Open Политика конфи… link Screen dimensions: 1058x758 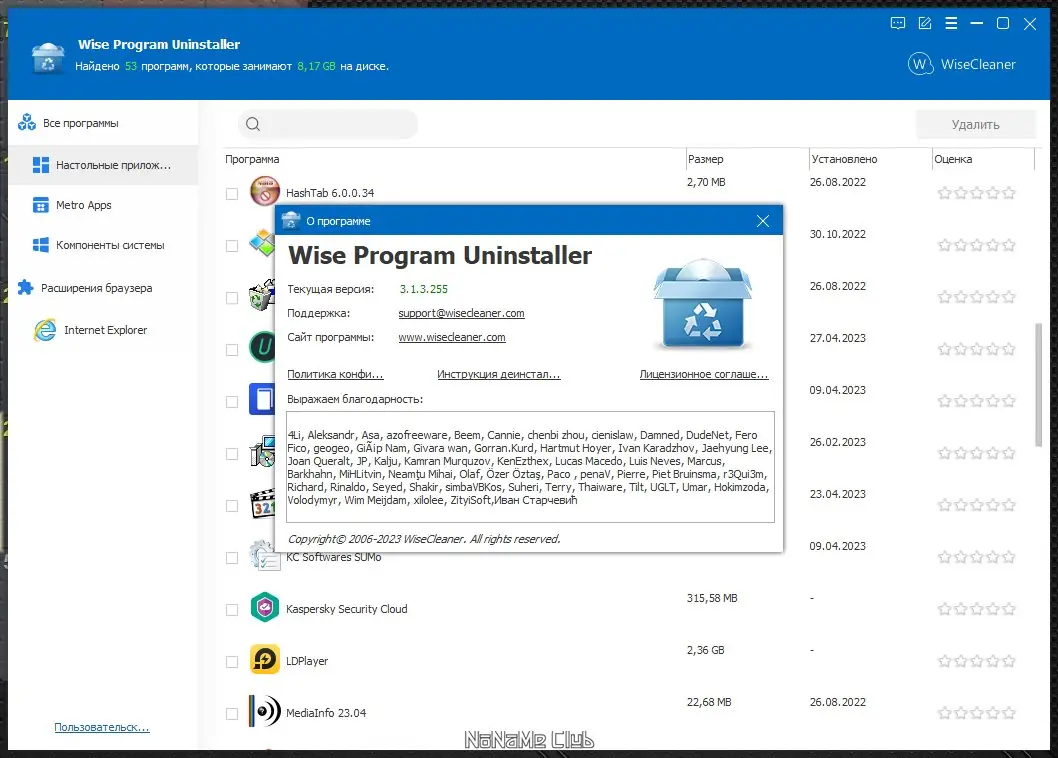point(335,374)
